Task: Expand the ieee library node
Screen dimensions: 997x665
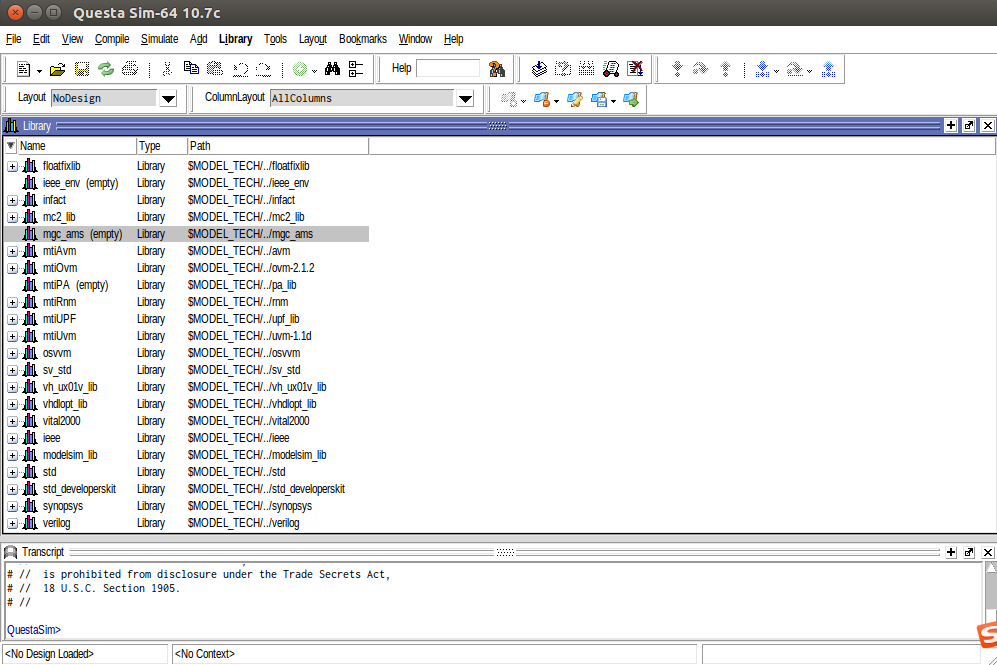Action: point(12,439)
